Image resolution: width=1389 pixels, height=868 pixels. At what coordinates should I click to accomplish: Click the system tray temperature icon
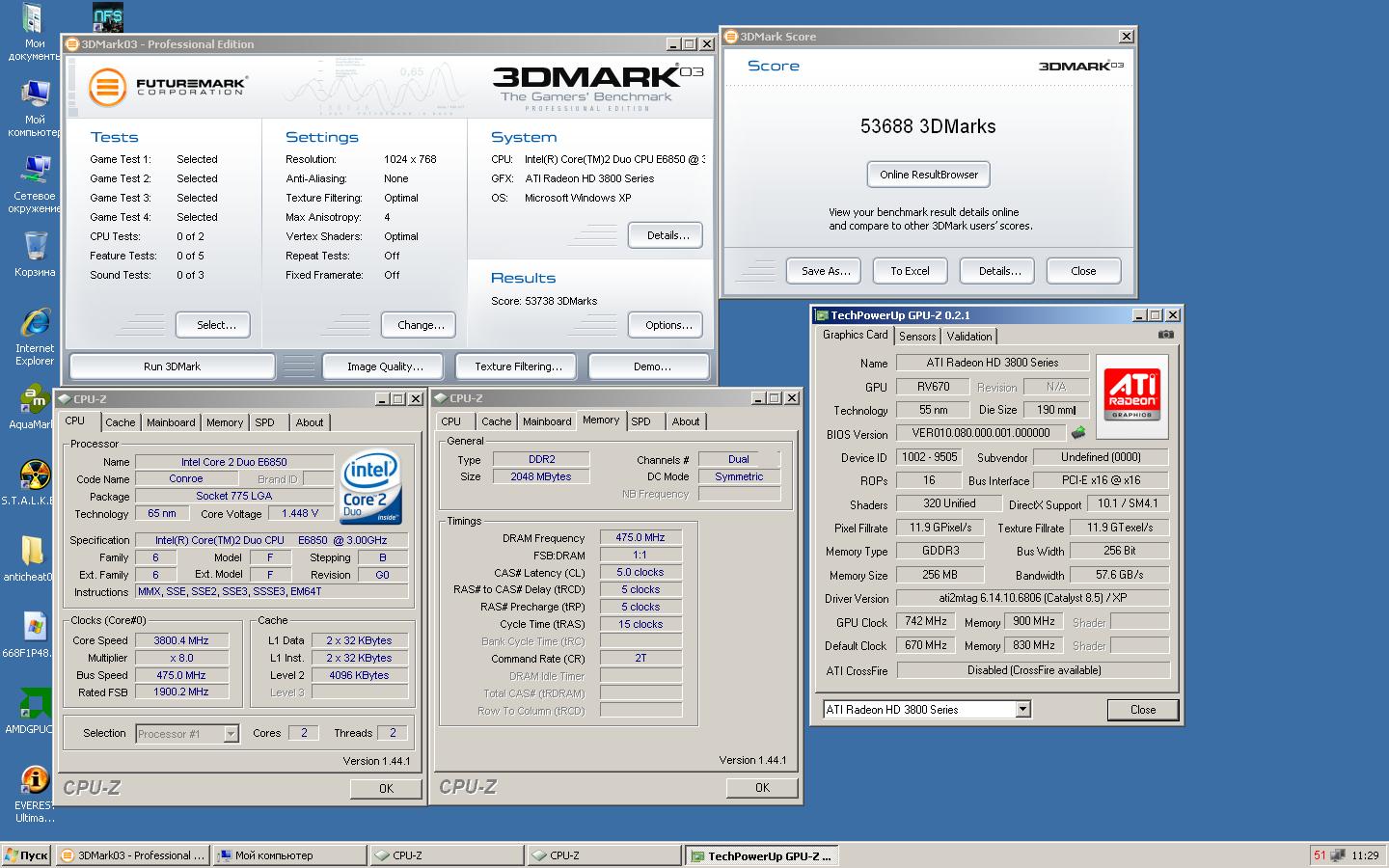tap(1320, 854)
